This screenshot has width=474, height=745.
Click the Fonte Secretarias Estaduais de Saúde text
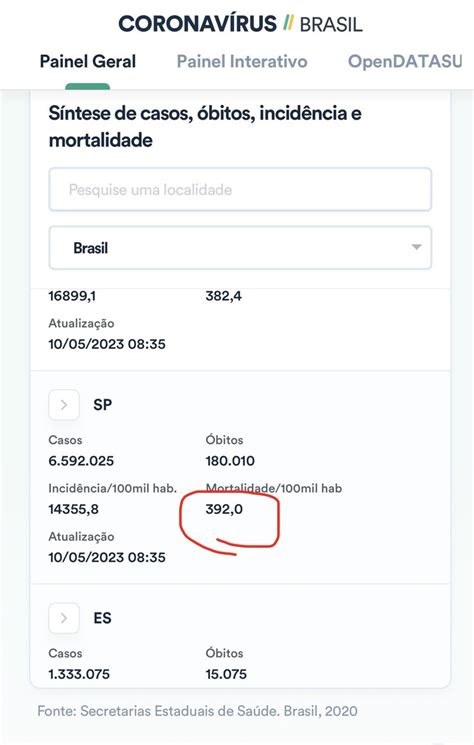click(x=197, y=711)
